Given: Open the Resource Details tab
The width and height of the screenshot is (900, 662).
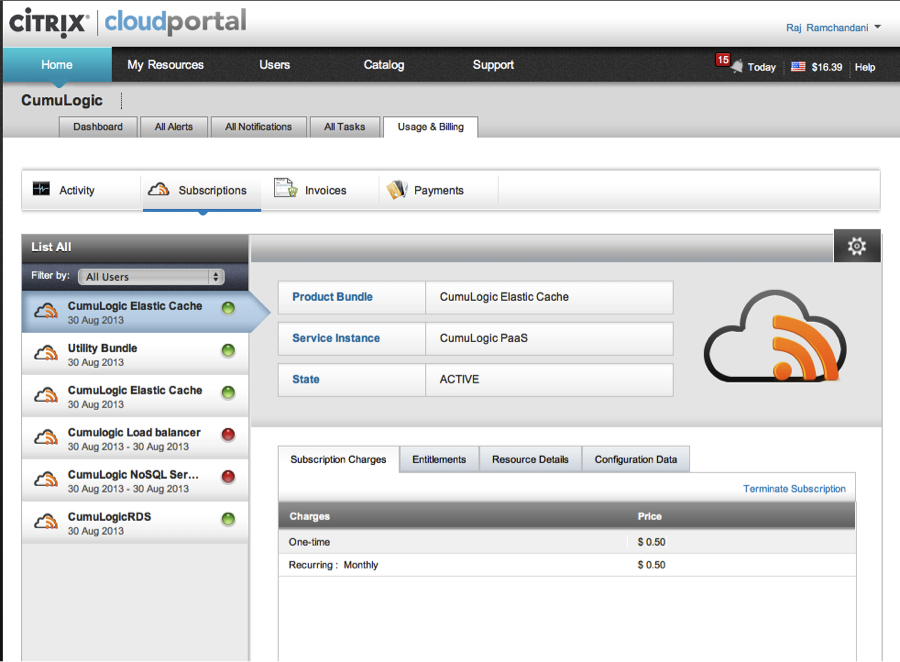Looking at the screenshot, I should pyautogui.click(x=530, y=459).
